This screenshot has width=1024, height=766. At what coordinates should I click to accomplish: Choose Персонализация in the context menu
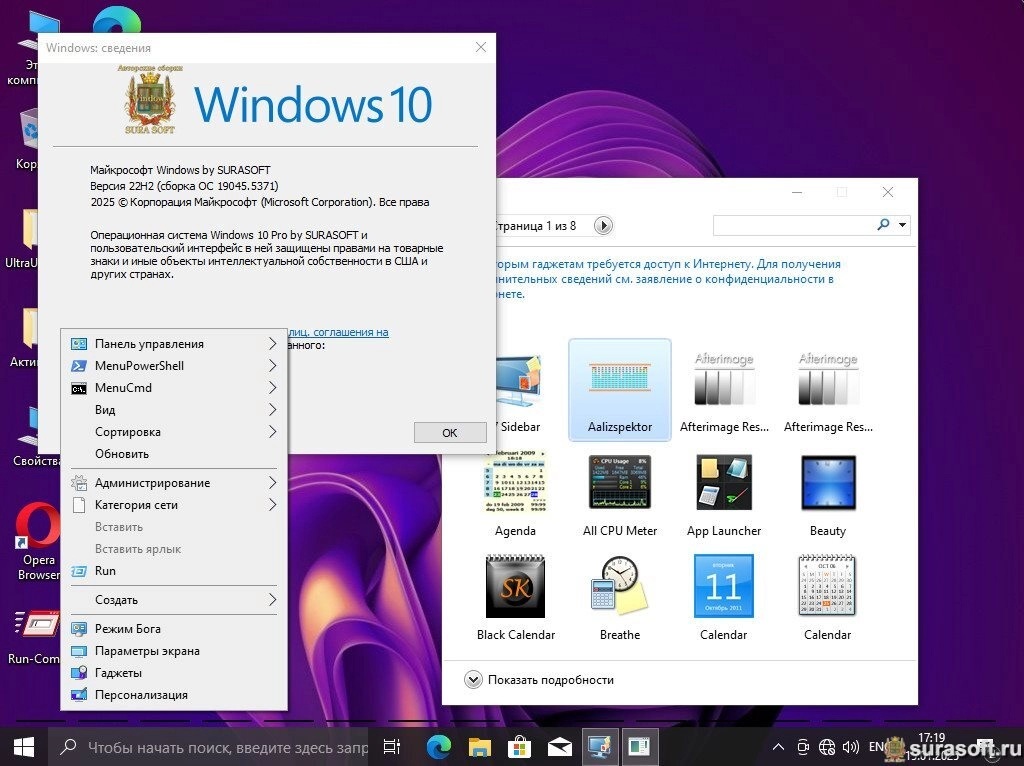click(141, 695)
